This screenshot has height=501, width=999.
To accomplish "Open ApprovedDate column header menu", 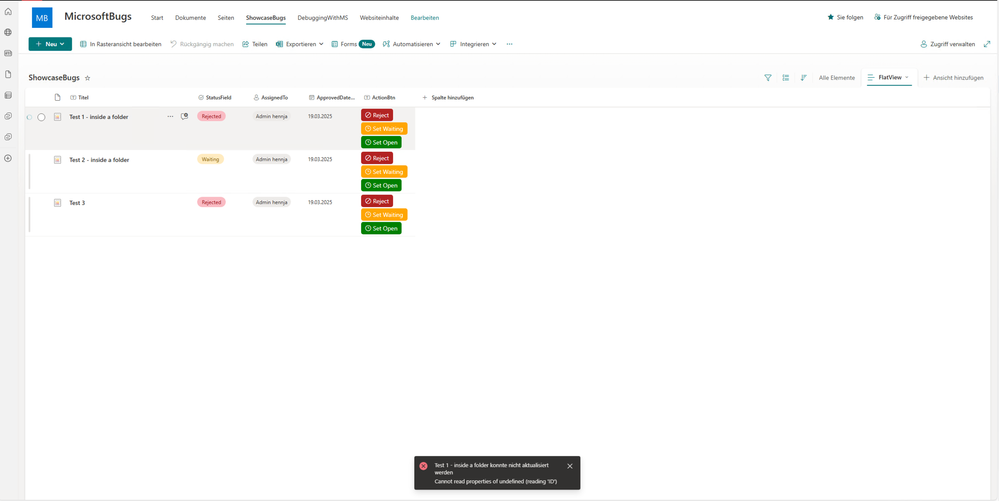I will [x=332, y=98].
